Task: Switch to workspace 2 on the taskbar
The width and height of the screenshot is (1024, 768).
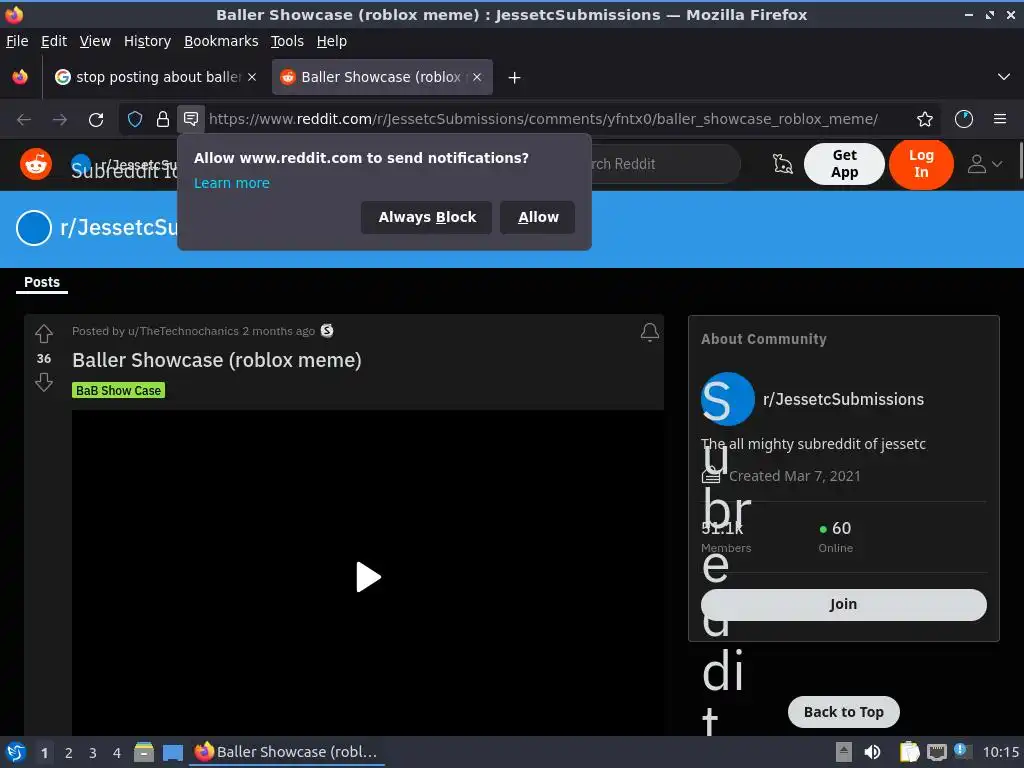Action: pos(69,753)
